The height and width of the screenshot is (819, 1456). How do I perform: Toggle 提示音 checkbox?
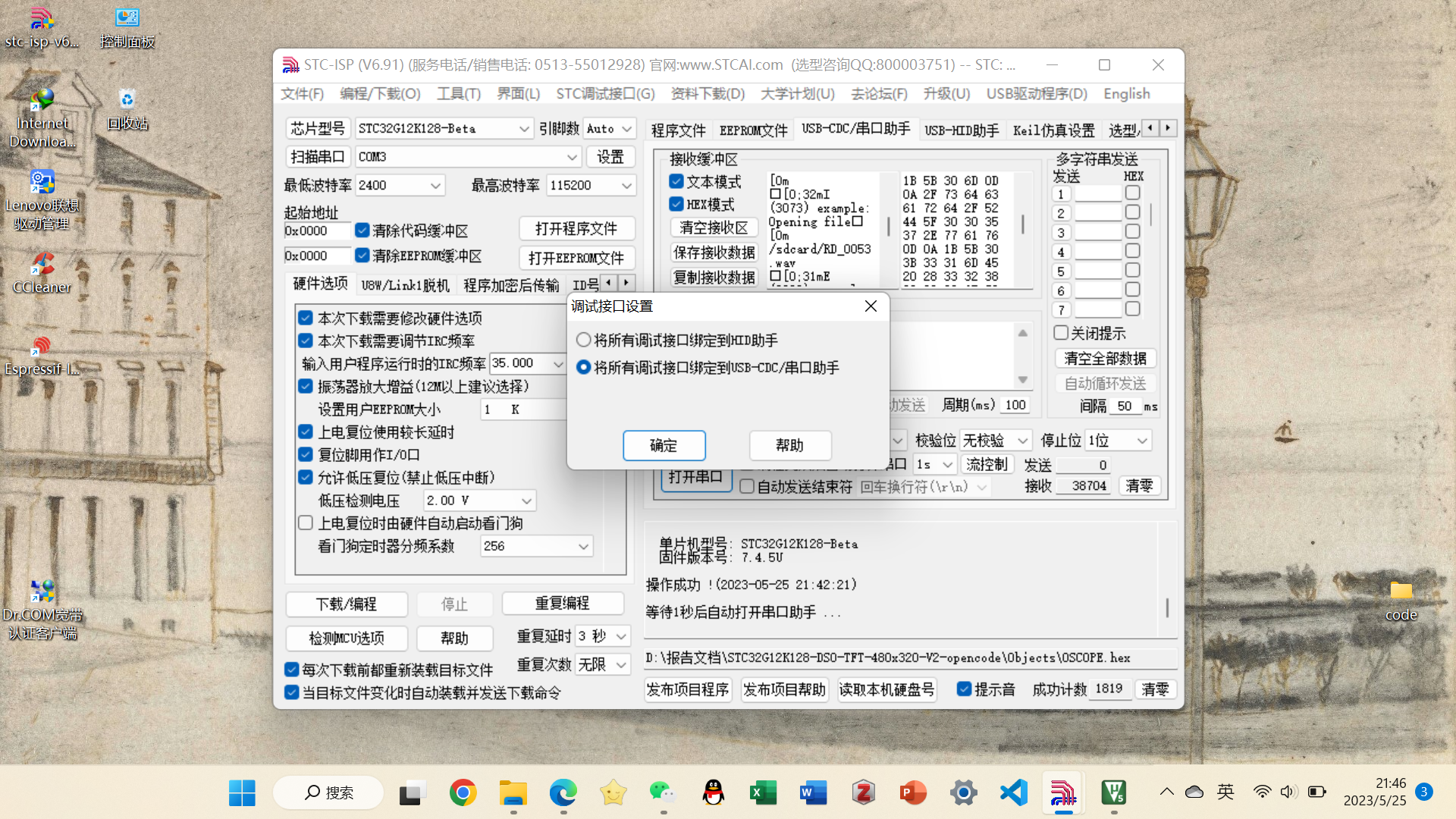pyautogui.click(x=964, y=689)
